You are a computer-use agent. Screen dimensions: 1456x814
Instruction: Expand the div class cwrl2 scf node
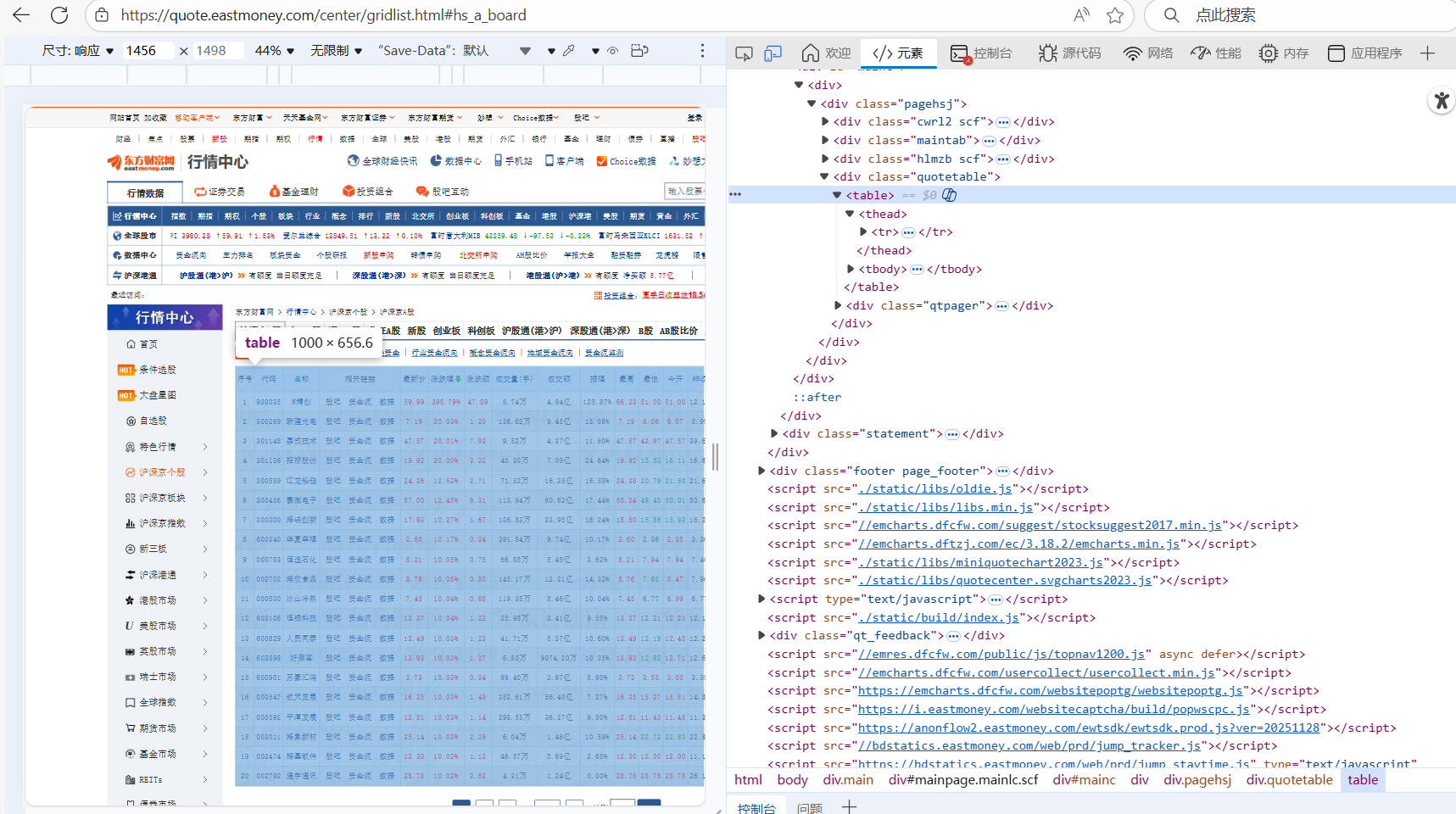tap(825, 122)
